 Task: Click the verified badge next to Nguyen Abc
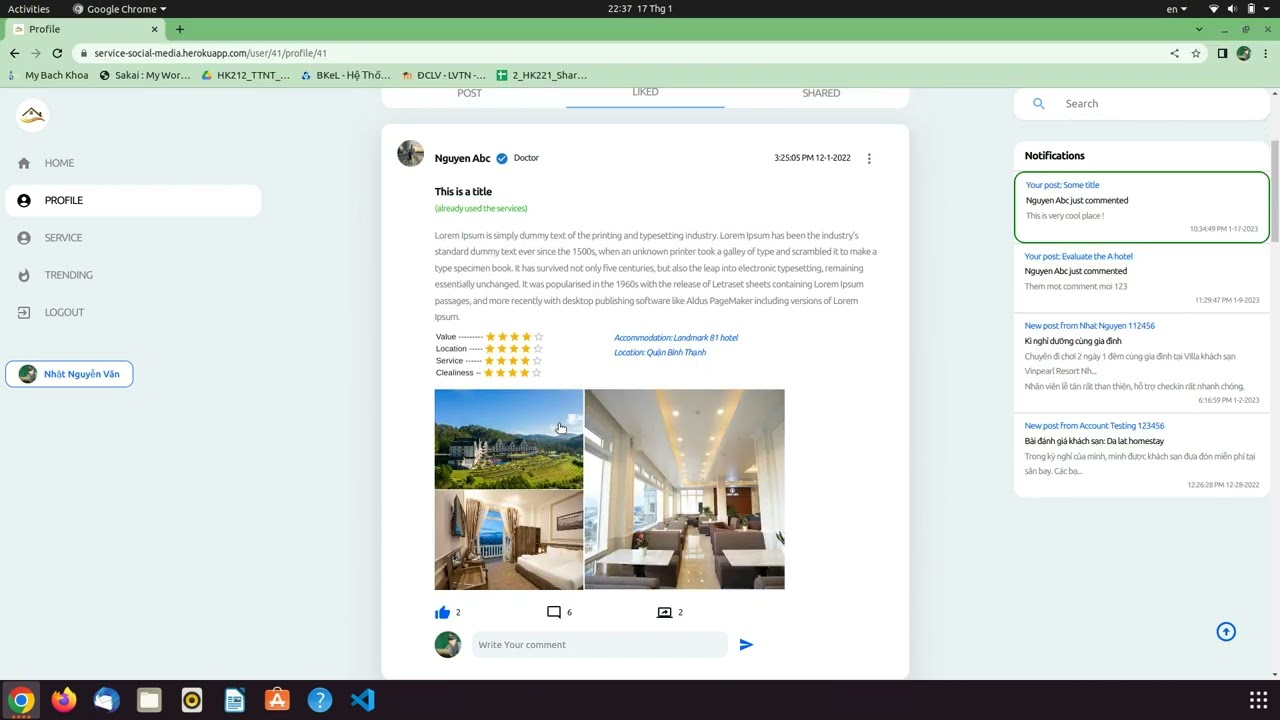point(502,158)
